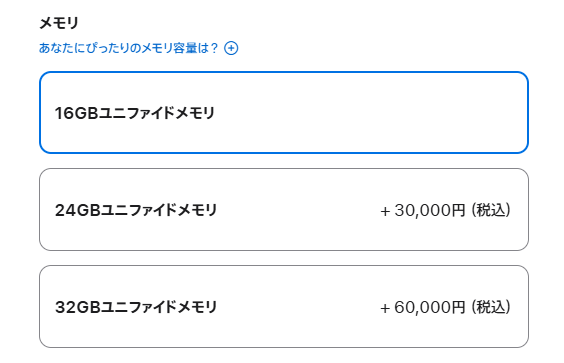The width and height of the screenshot is (564, 363).
Task: Click the 16GBユニファイドメモリ label text
Action: click(x=135, y=113)
